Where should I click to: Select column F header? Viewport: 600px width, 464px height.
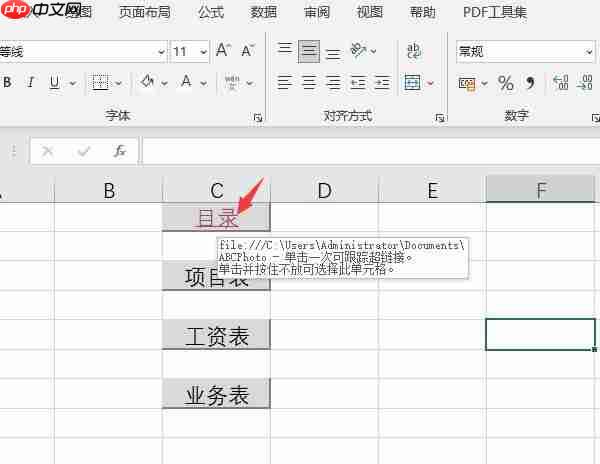point(540,189)
